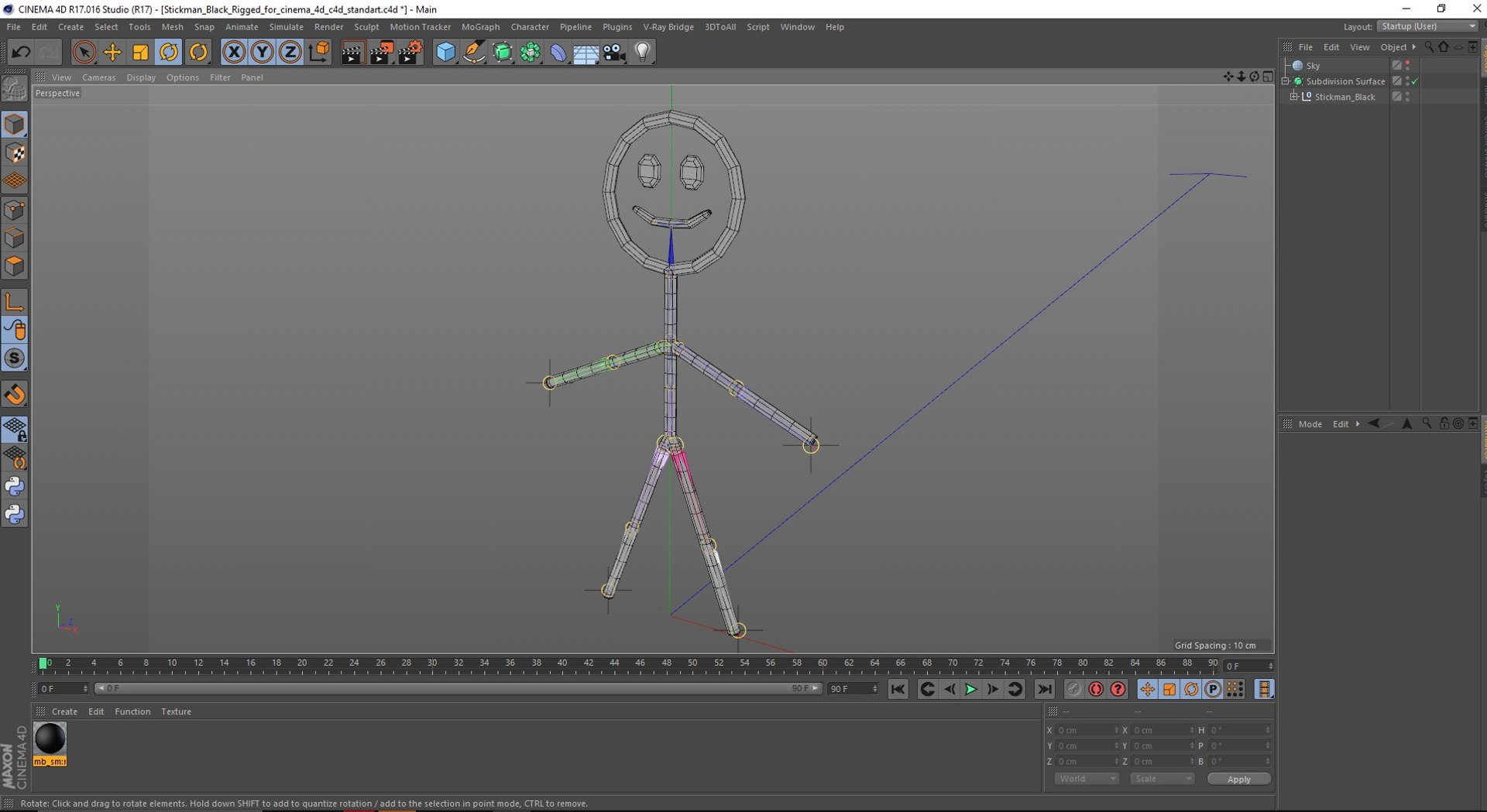Jump to the animation start

pos(898,689)
